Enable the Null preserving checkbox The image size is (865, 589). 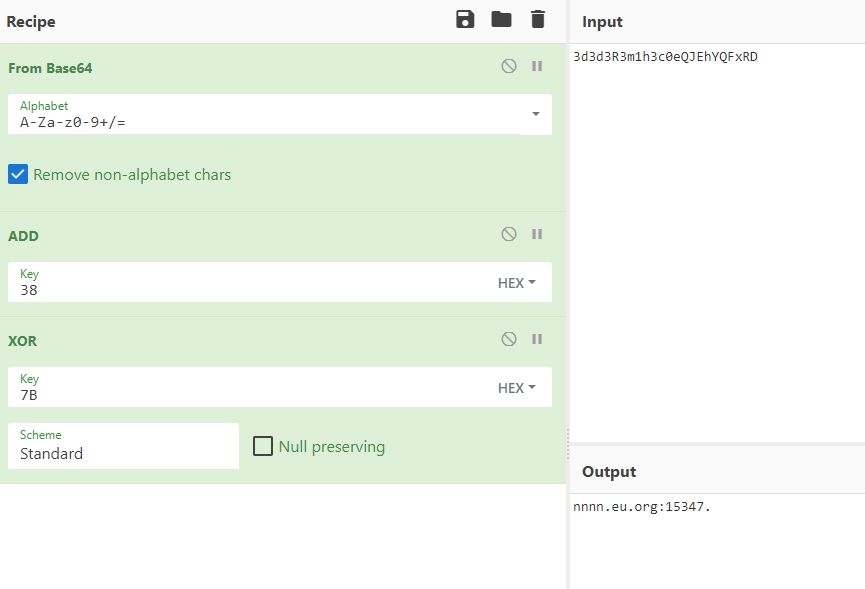click(263, 446)
